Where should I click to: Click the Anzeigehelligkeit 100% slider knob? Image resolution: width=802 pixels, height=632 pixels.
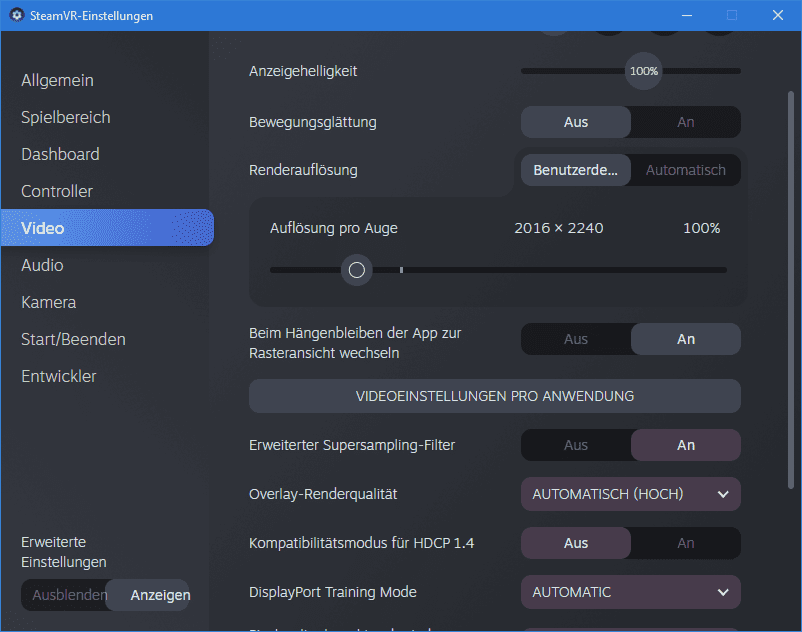point(643,71)
